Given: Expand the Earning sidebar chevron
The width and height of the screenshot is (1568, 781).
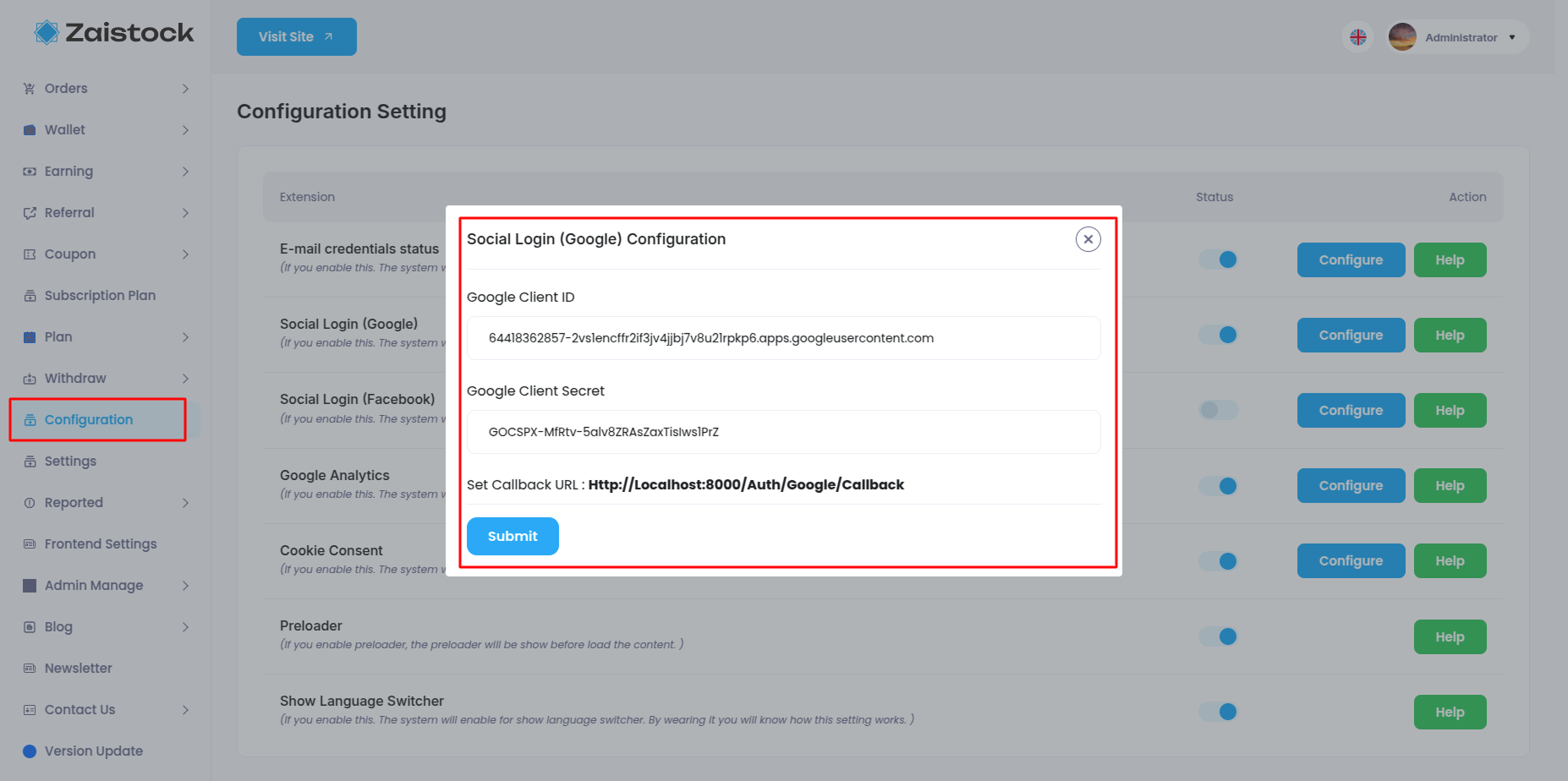Looking at the screenshot, I should click(185, 172).
